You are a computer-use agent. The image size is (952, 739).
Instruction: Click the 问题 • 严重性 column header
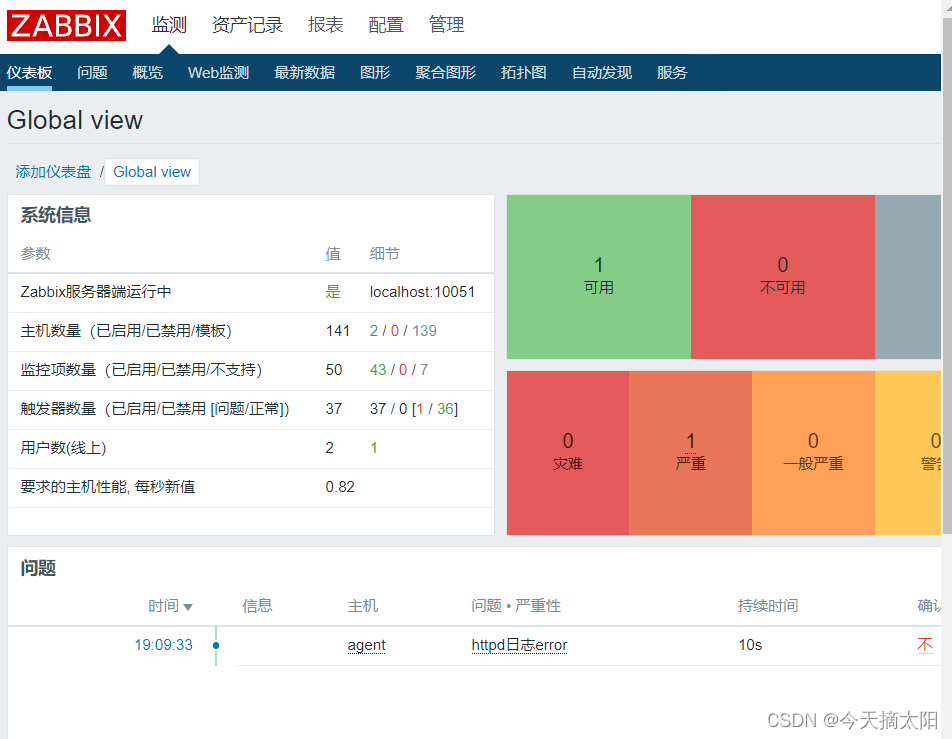[516, 605]
